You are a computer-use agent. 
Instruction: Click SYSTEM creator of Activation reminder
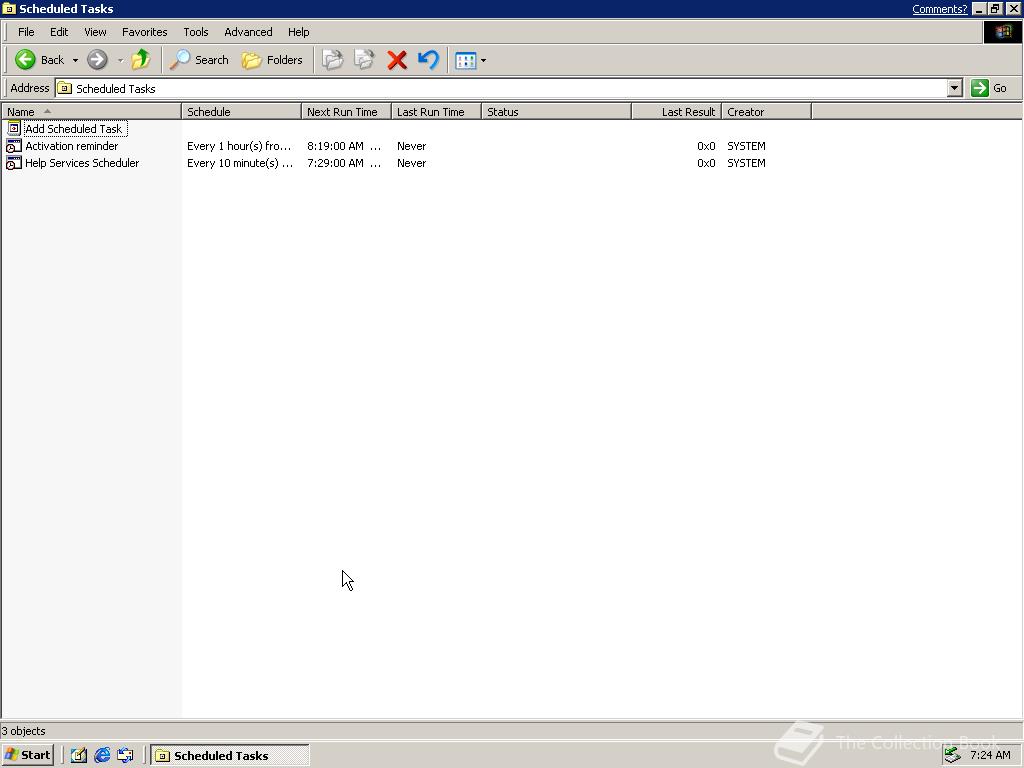coord(746,146)
